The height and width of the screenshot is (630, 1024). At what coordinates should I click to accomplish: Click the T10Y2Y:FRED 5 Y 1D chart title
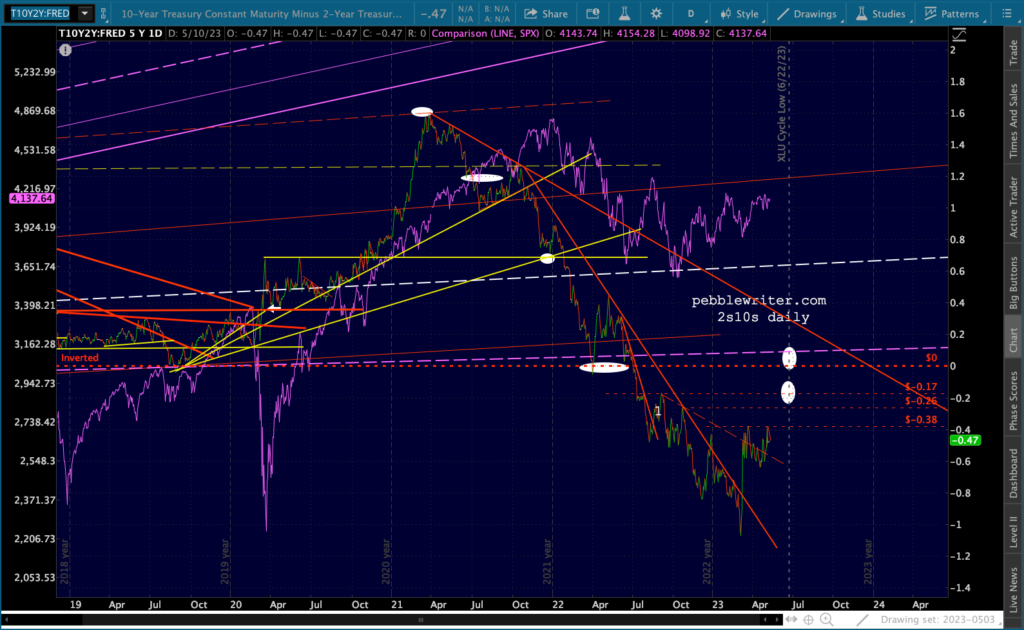click(x=110, y=33)
